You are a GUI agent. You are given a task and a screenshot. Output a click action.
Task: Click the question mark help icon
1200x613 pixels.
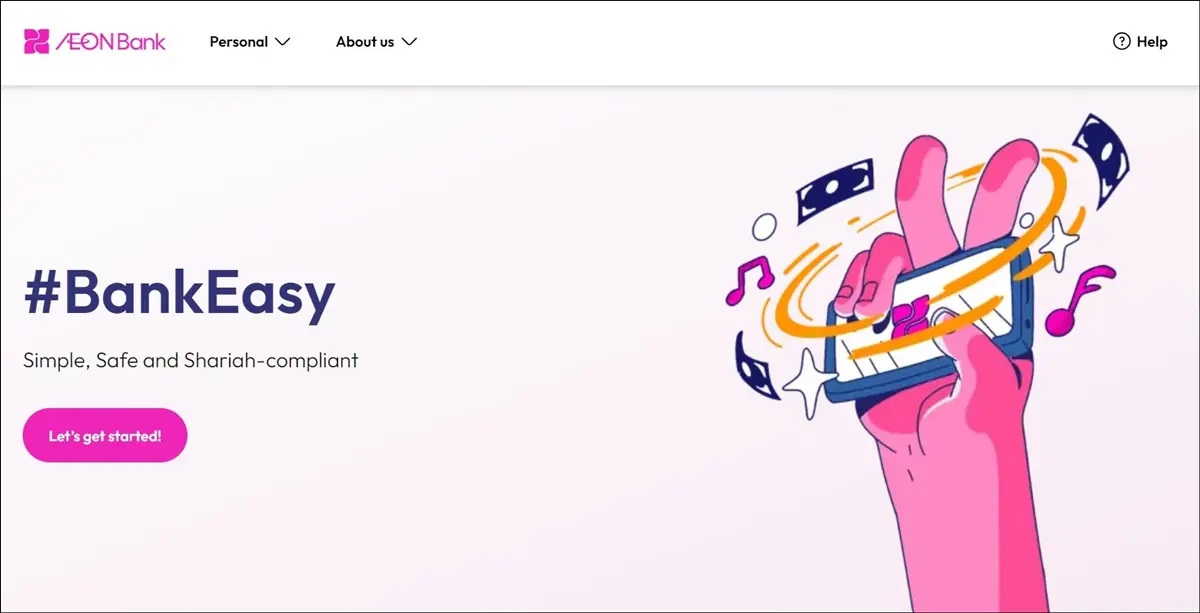click(x=1121, y=42)
